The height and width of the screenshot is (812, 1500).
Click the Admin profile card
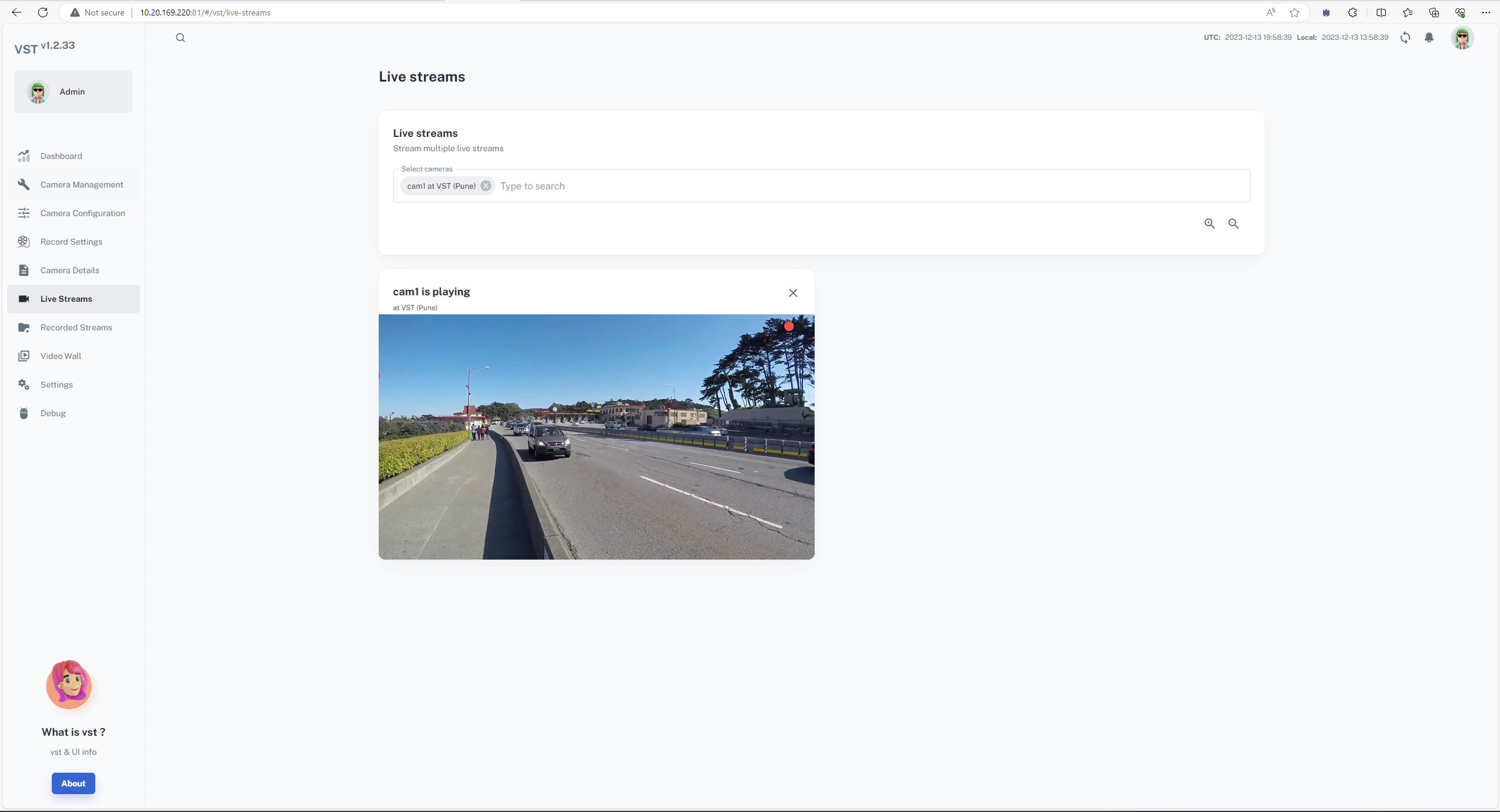pos(73,92)
